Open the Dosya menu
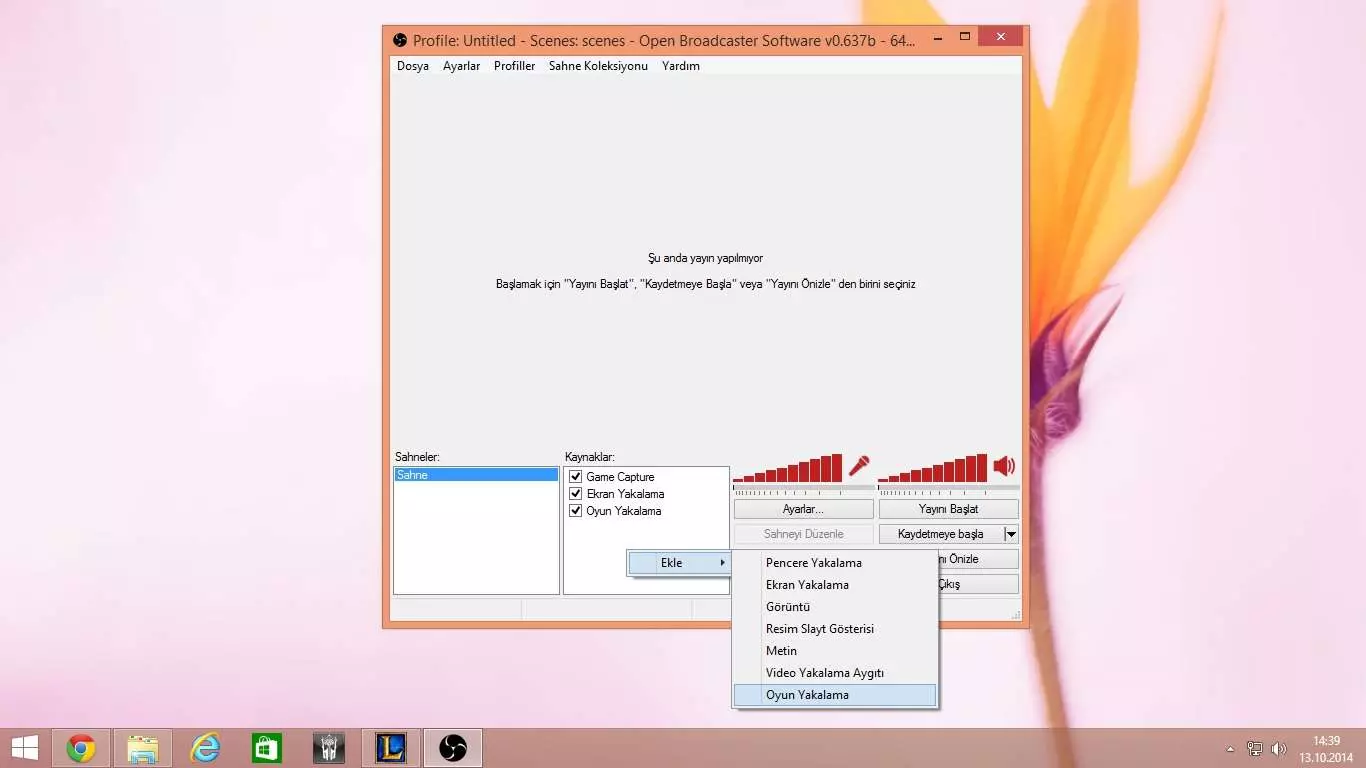Screen dimensions: 1366x768 (413, 66)
